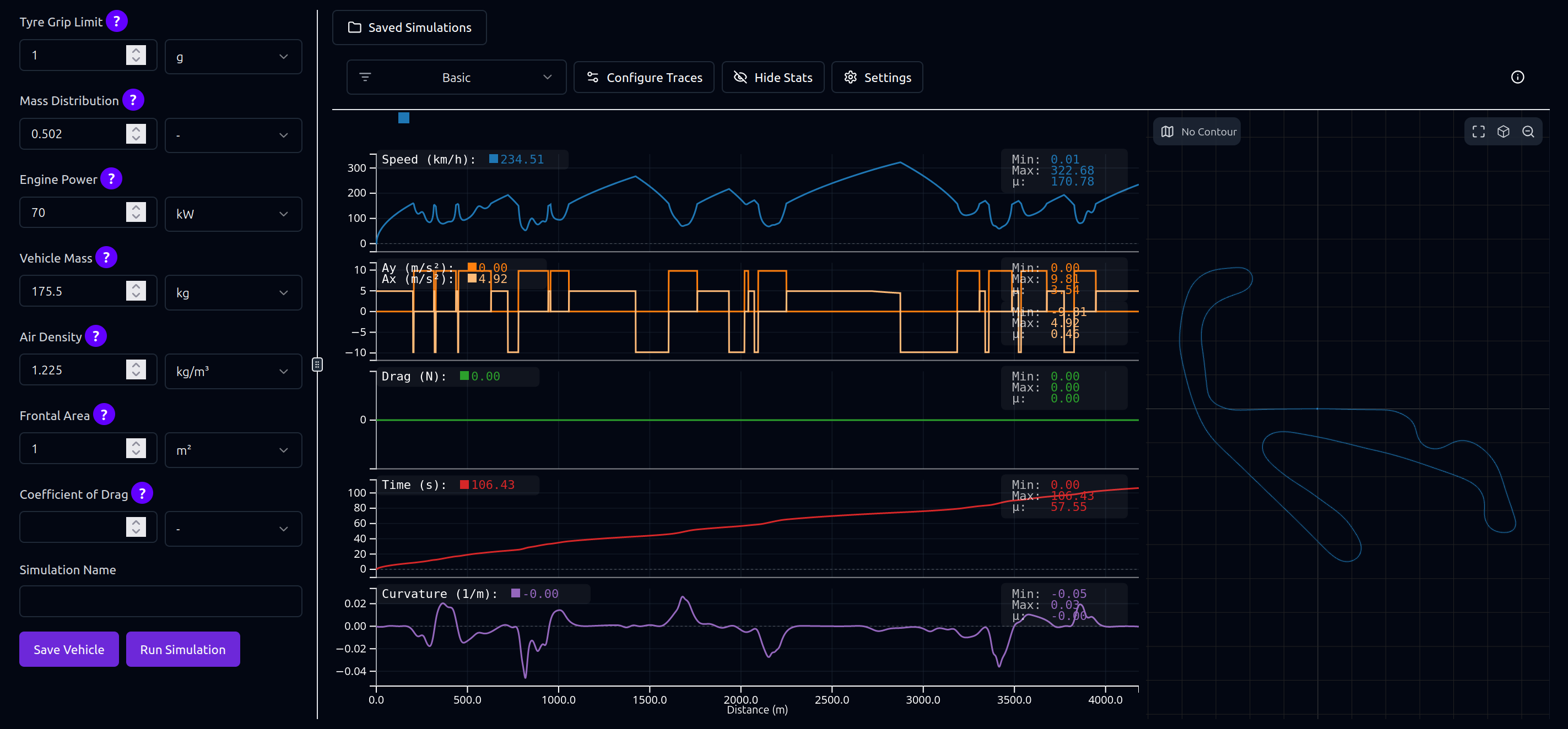This screenshot has width=1568, height=729.
Task: Click Save Vehicle button
Action: coord(69,649)
